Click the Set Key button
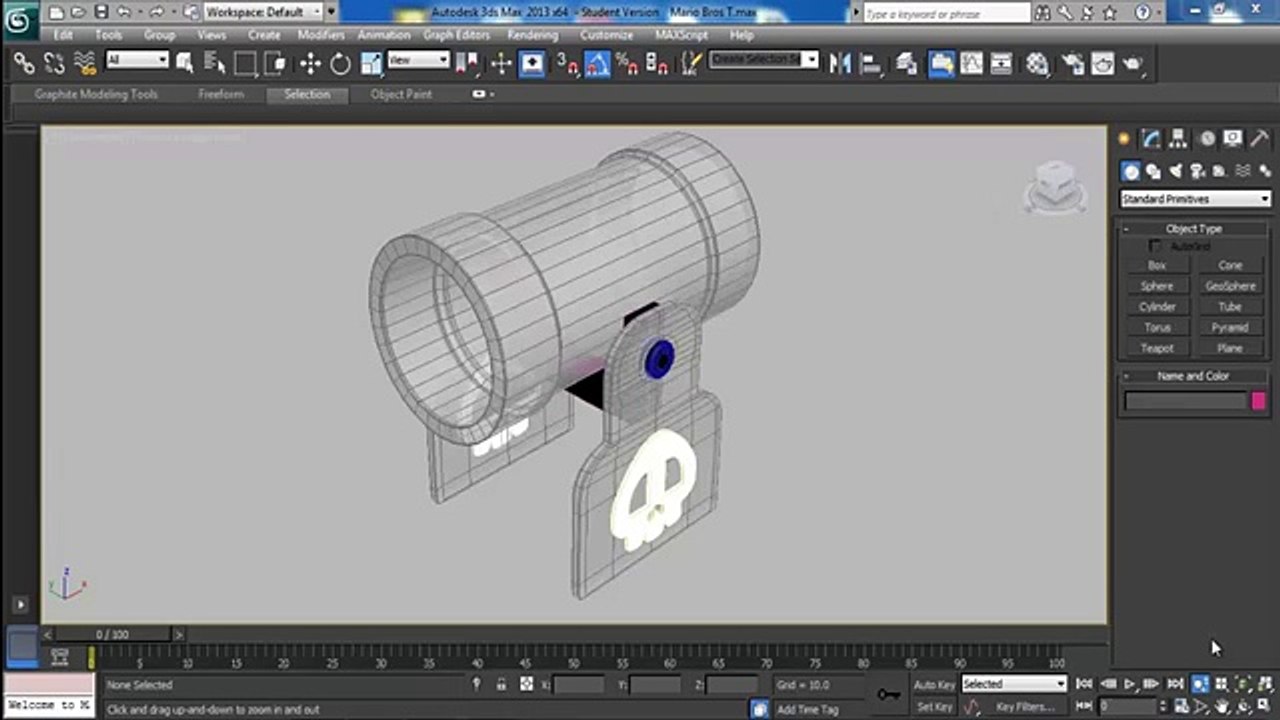 pyautogui.click(x=934, y=707)
